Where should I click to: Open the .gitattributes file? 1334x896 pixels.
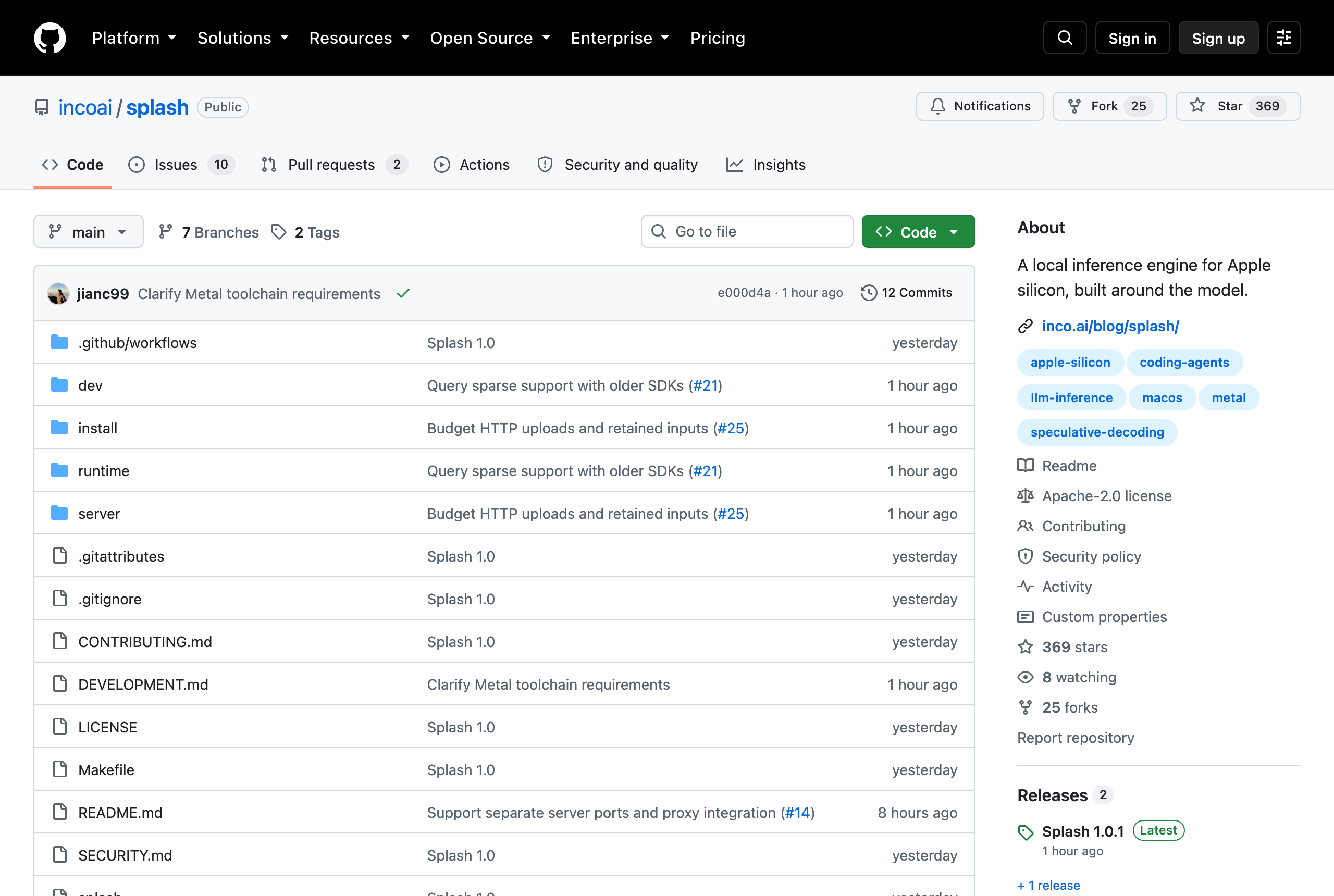tap(121, 556)
